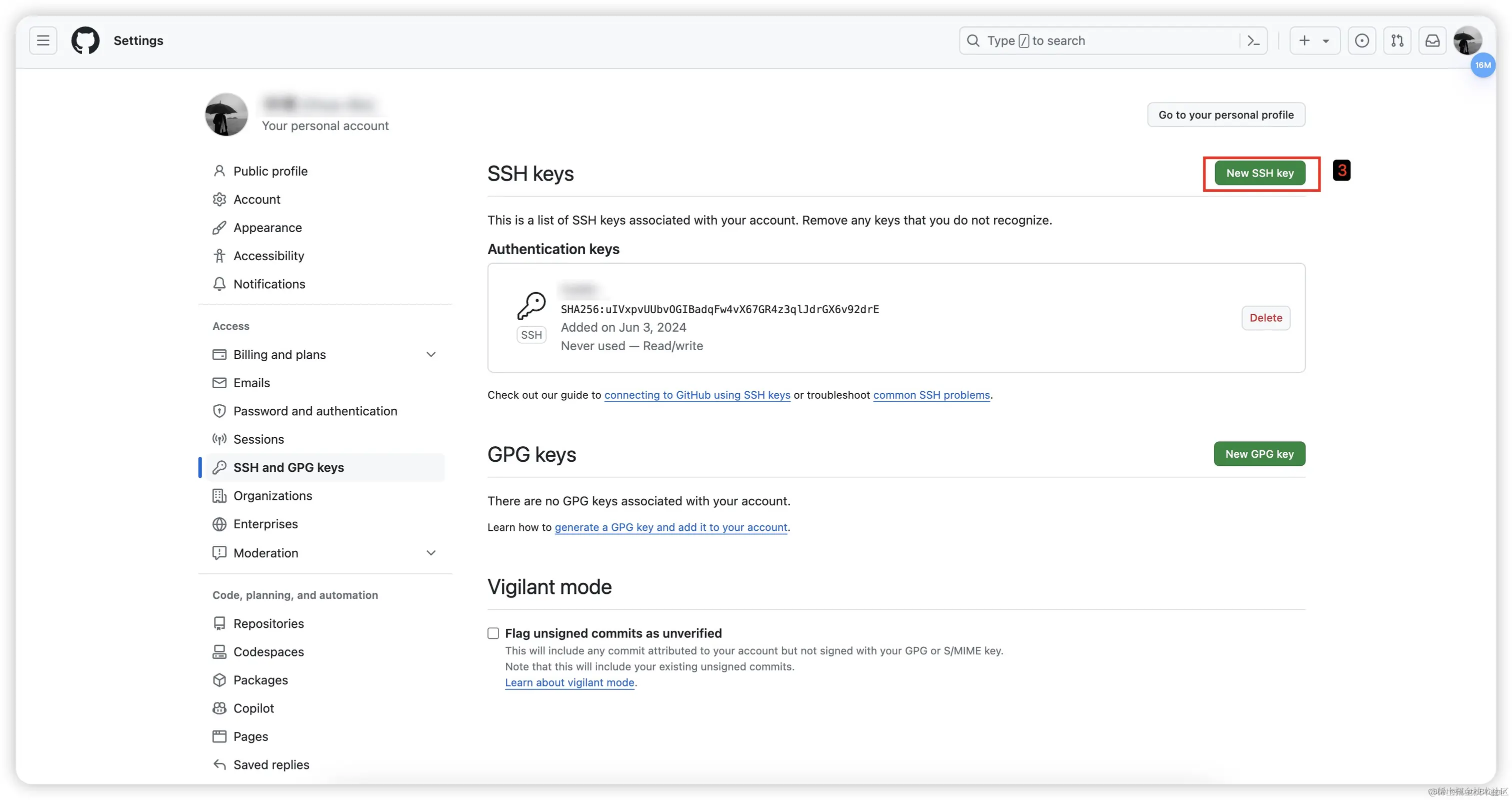Click the user avatar in header
Image resolution: width=1512 pixels, height=800 pixels.
1467,41
